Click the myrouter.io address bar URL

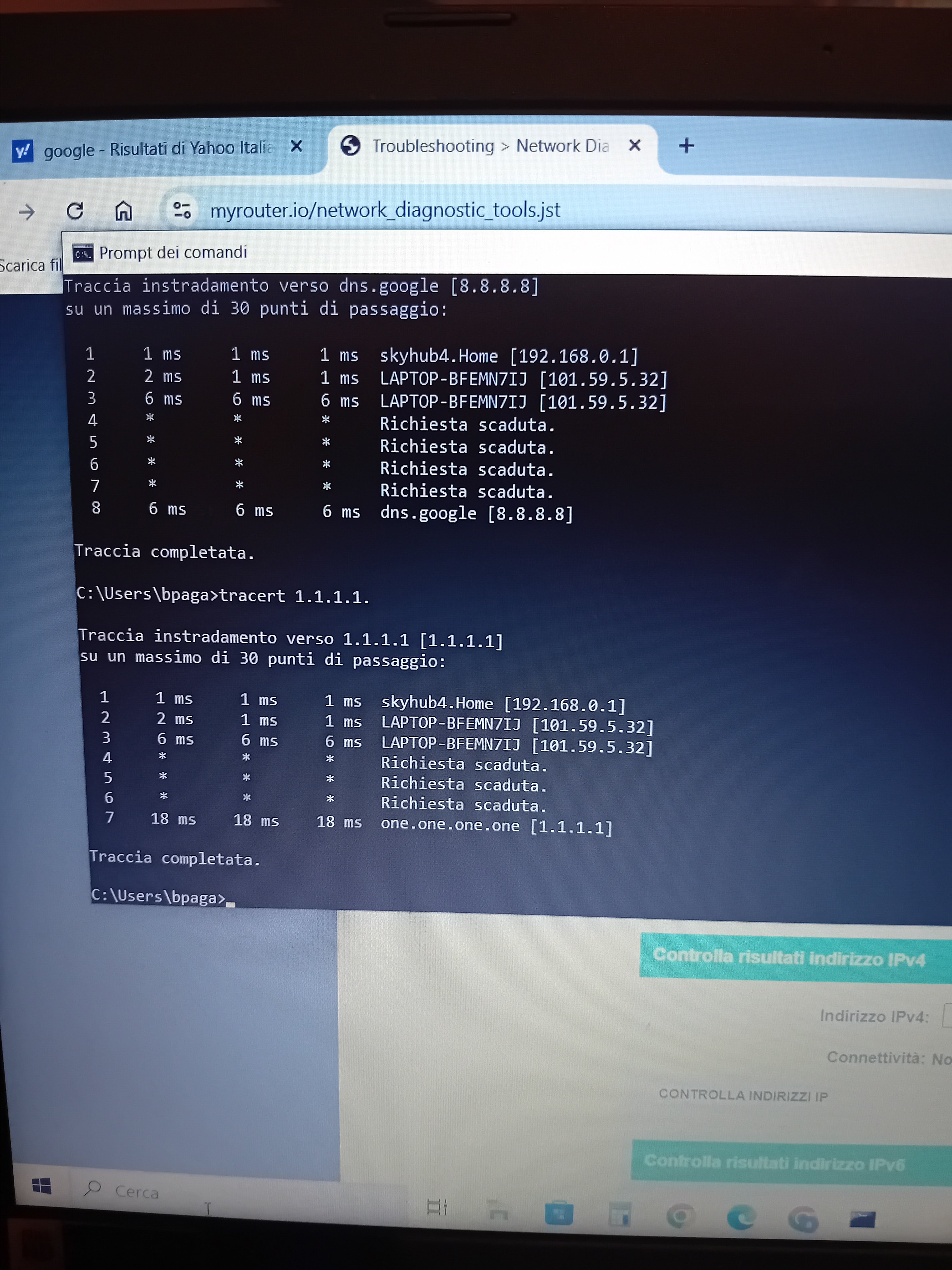point(385,210)
